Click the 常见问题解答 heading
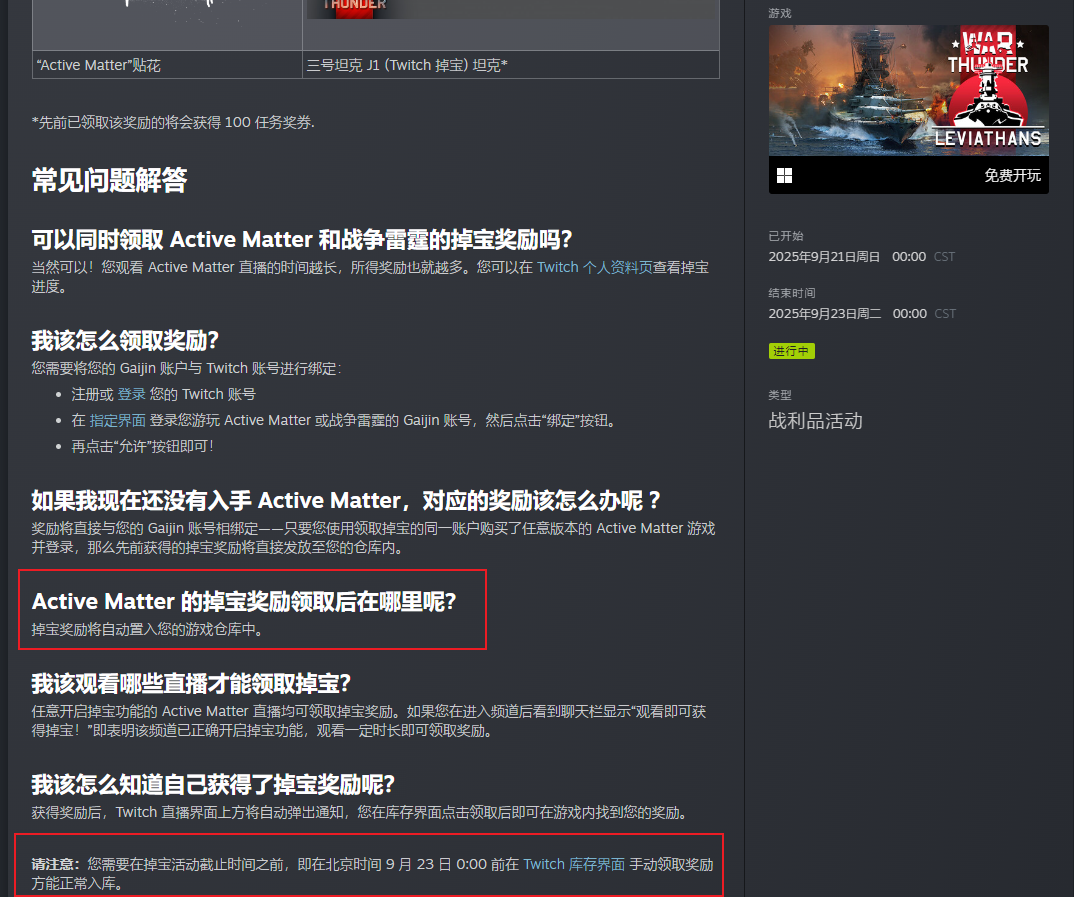The image size is (1074, 897). (x=112, y=181)
